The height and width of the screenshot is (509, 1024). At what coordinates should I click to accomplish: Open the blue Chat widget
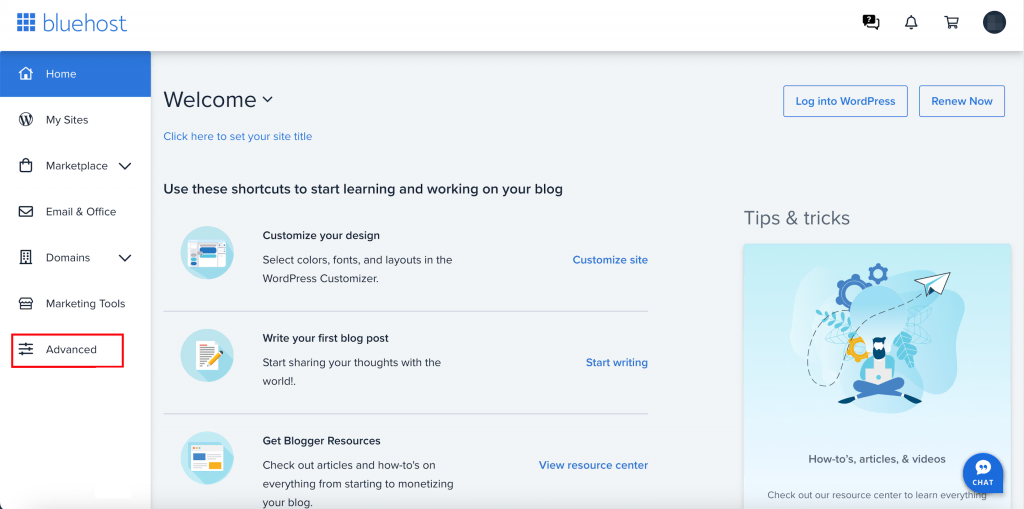pyautogui.click(x=983, y=473)
